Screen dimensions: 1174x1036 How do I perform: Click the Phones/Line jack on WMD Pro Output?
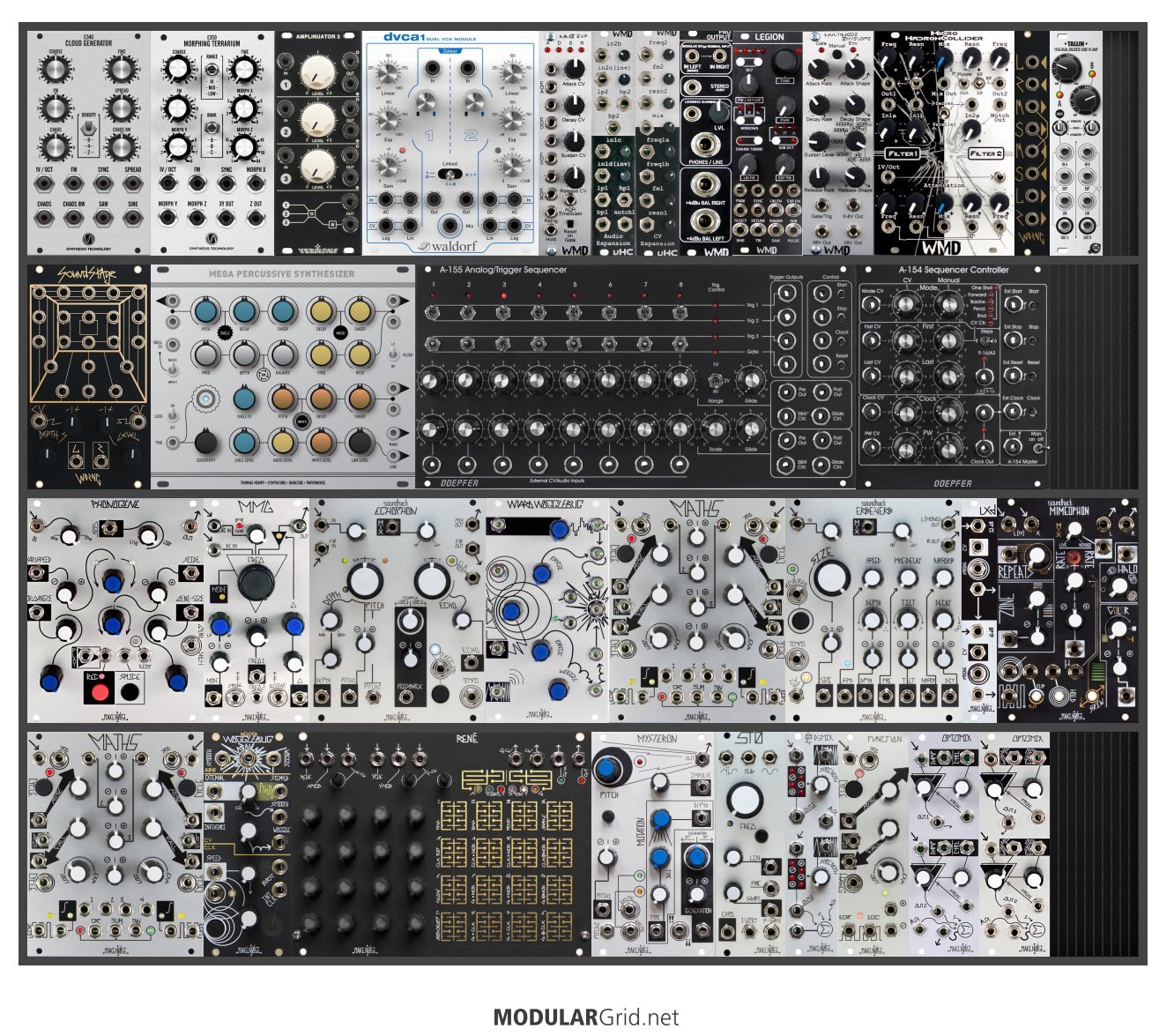pyautogui.click(x=704, y=145)
